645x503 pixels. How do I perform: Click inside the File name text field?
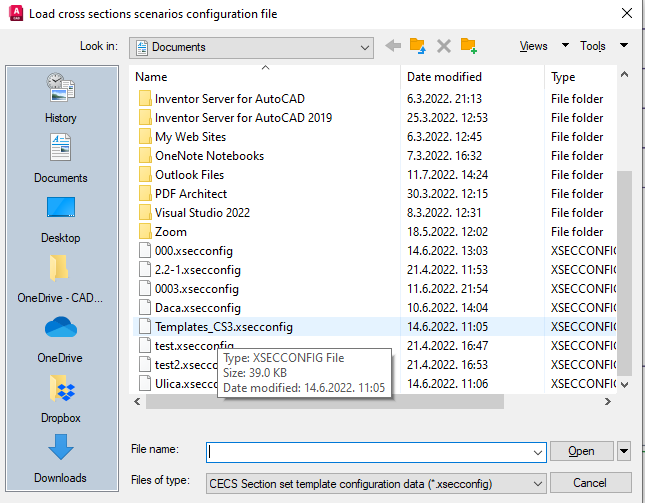pos(376,451)
